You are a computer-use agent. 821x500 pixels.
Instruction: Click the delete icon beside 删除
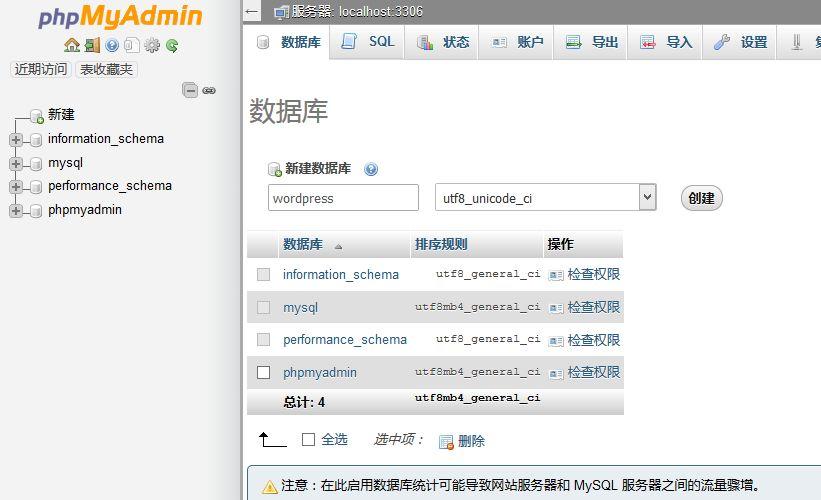click(446, 442)
